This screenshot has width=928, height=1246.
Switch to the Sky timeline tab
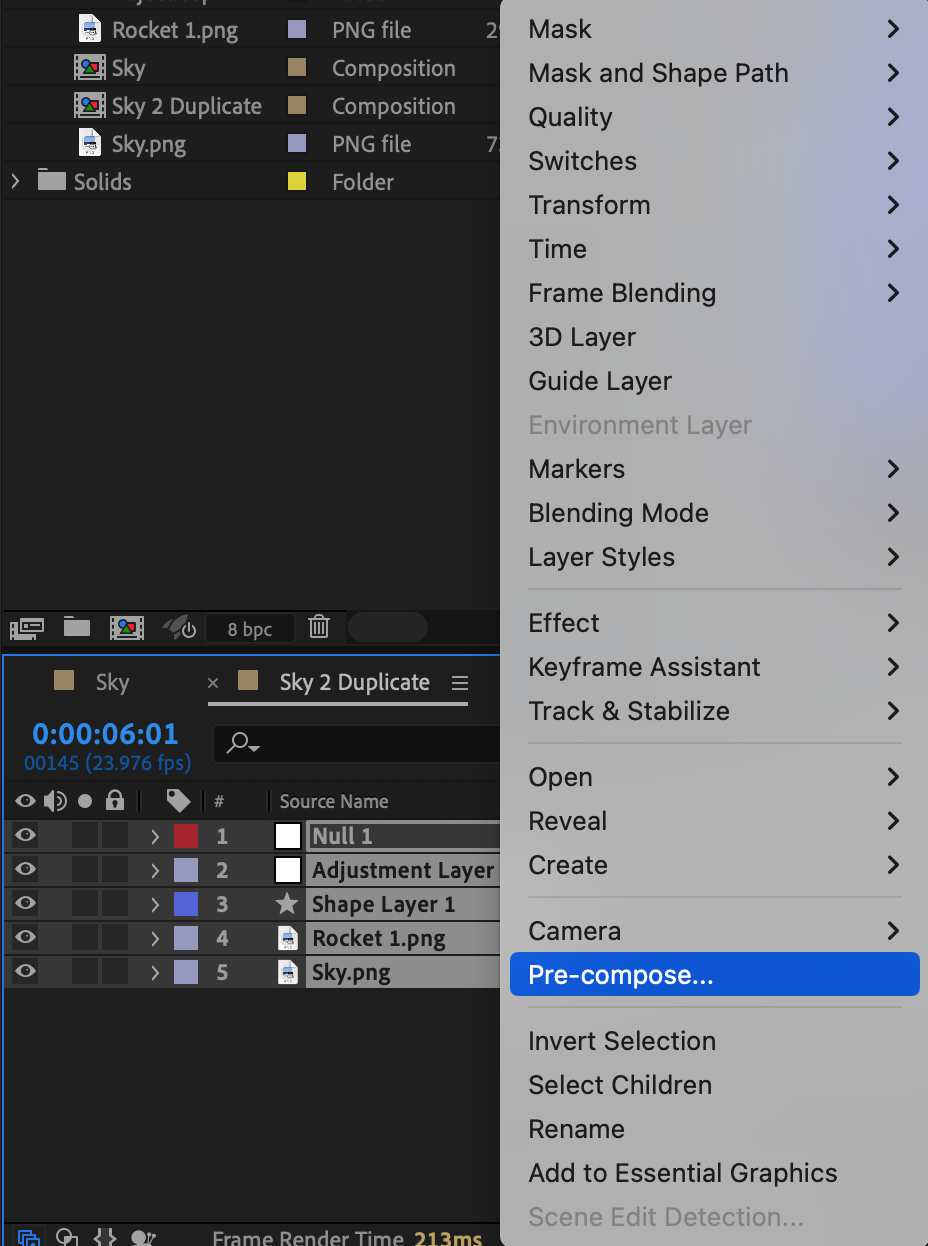coord(111,683)
